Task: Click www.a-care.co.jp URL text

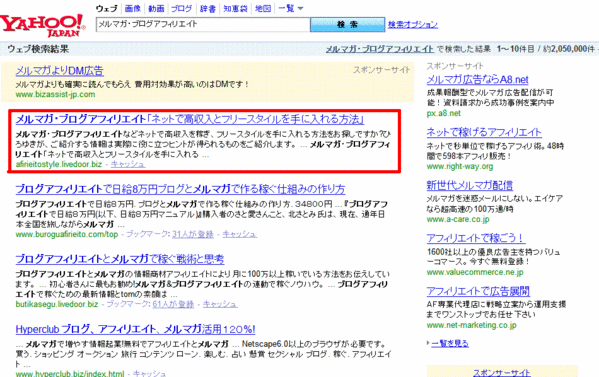Action: [x=458, y=219]
